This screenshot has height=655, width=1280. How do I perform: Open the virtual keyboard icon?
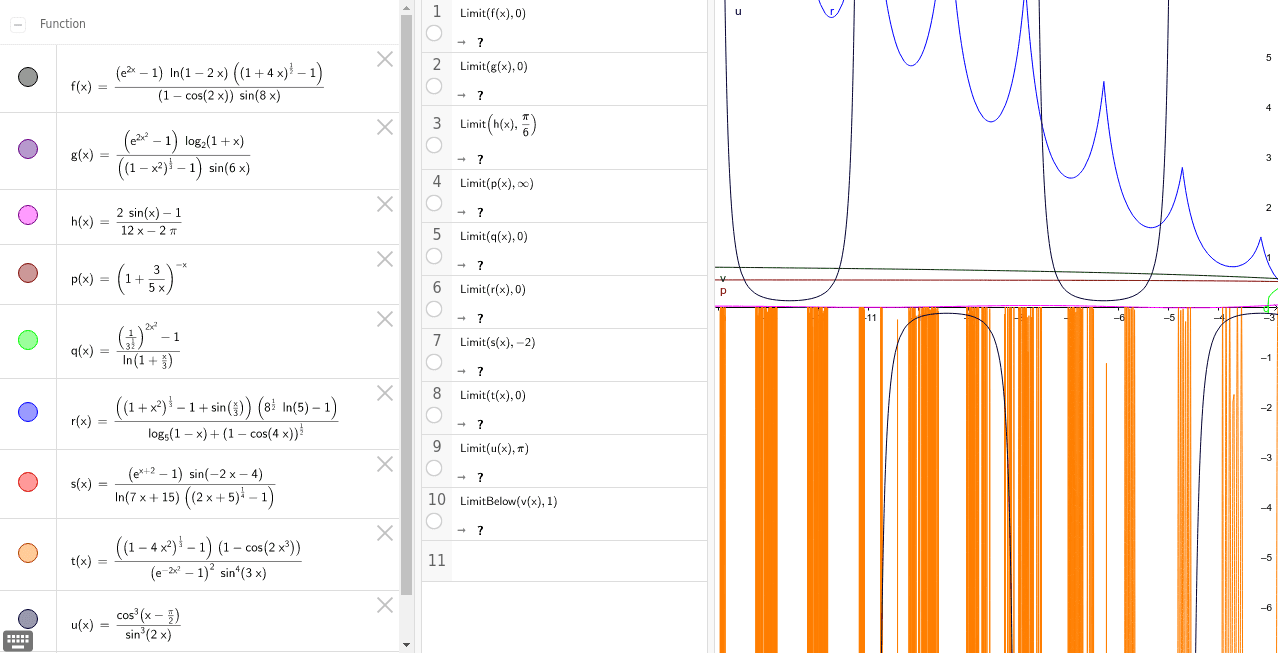coord(18,641)
